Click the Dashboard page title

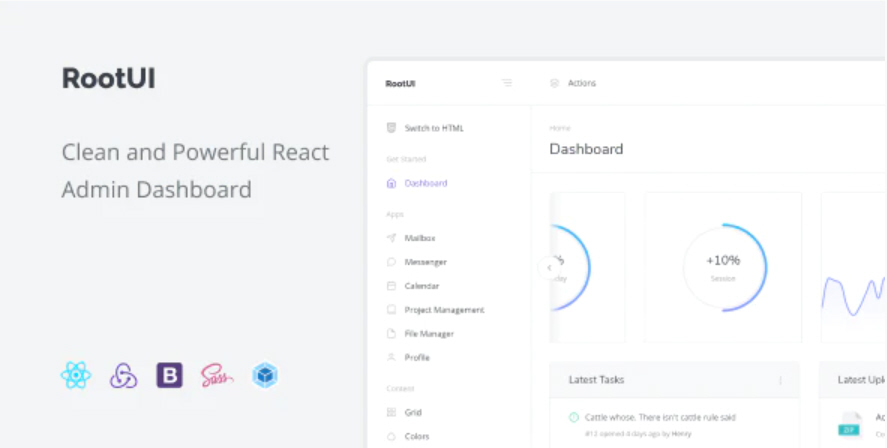pos(586,149)
